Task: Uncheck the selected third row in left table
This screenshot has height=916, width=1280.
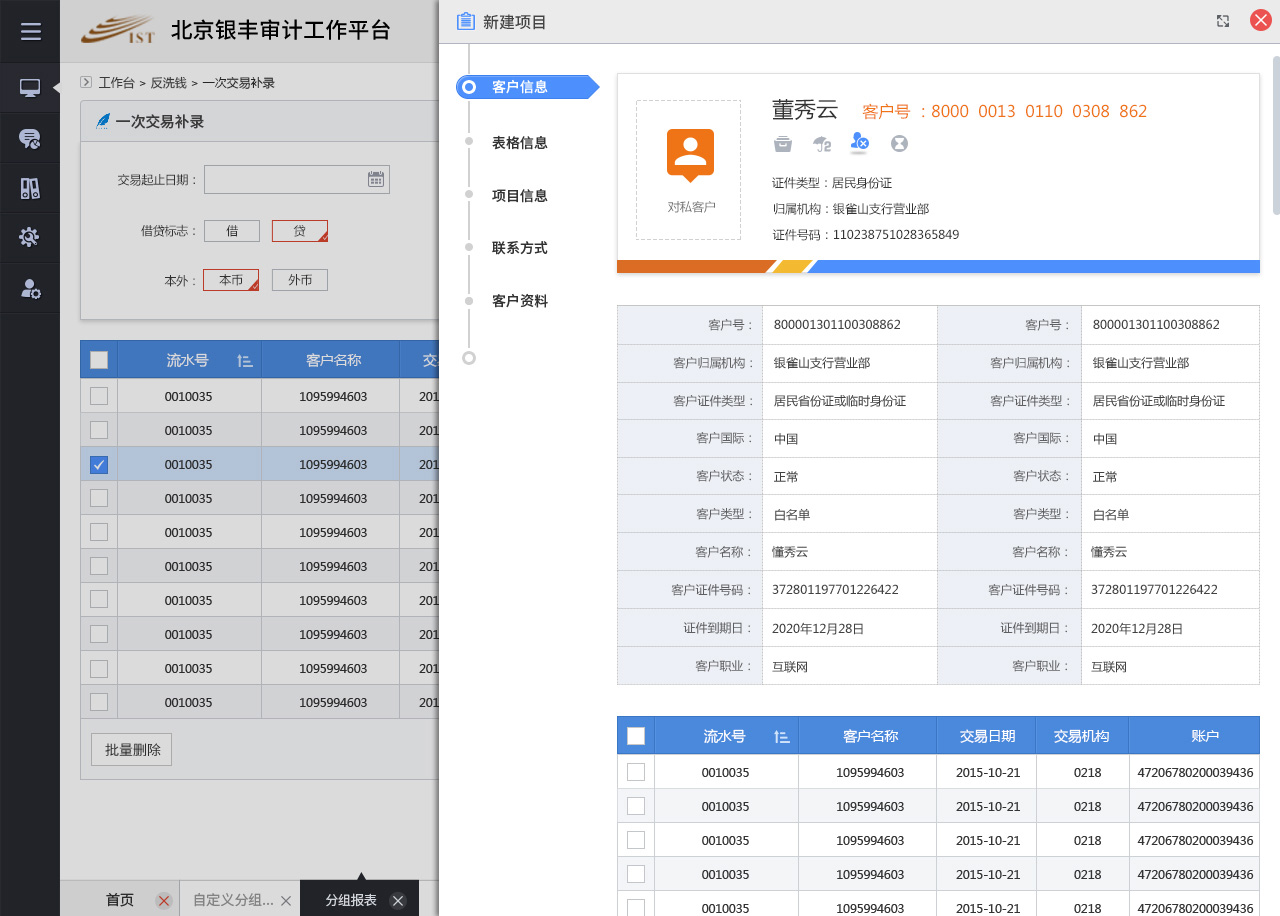Action: pyautogui.click(x=98, y=463)
